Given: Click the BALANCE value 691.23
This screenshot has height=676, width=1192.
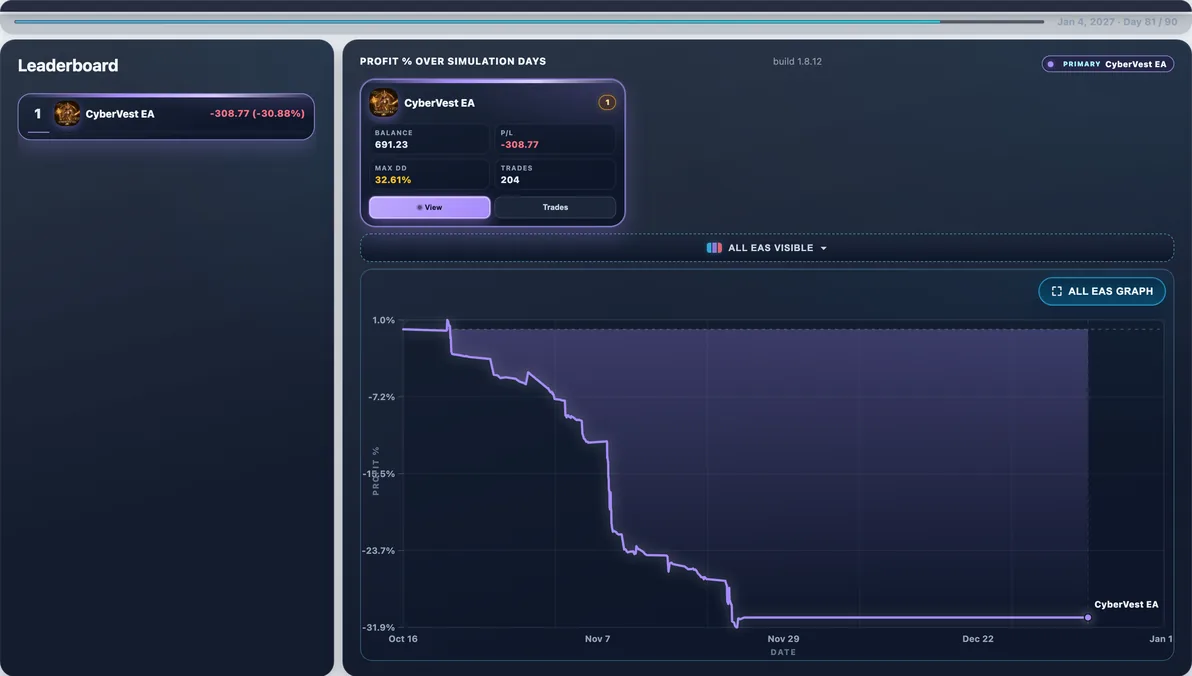Looking at the screenshot, I should point(392,144).
